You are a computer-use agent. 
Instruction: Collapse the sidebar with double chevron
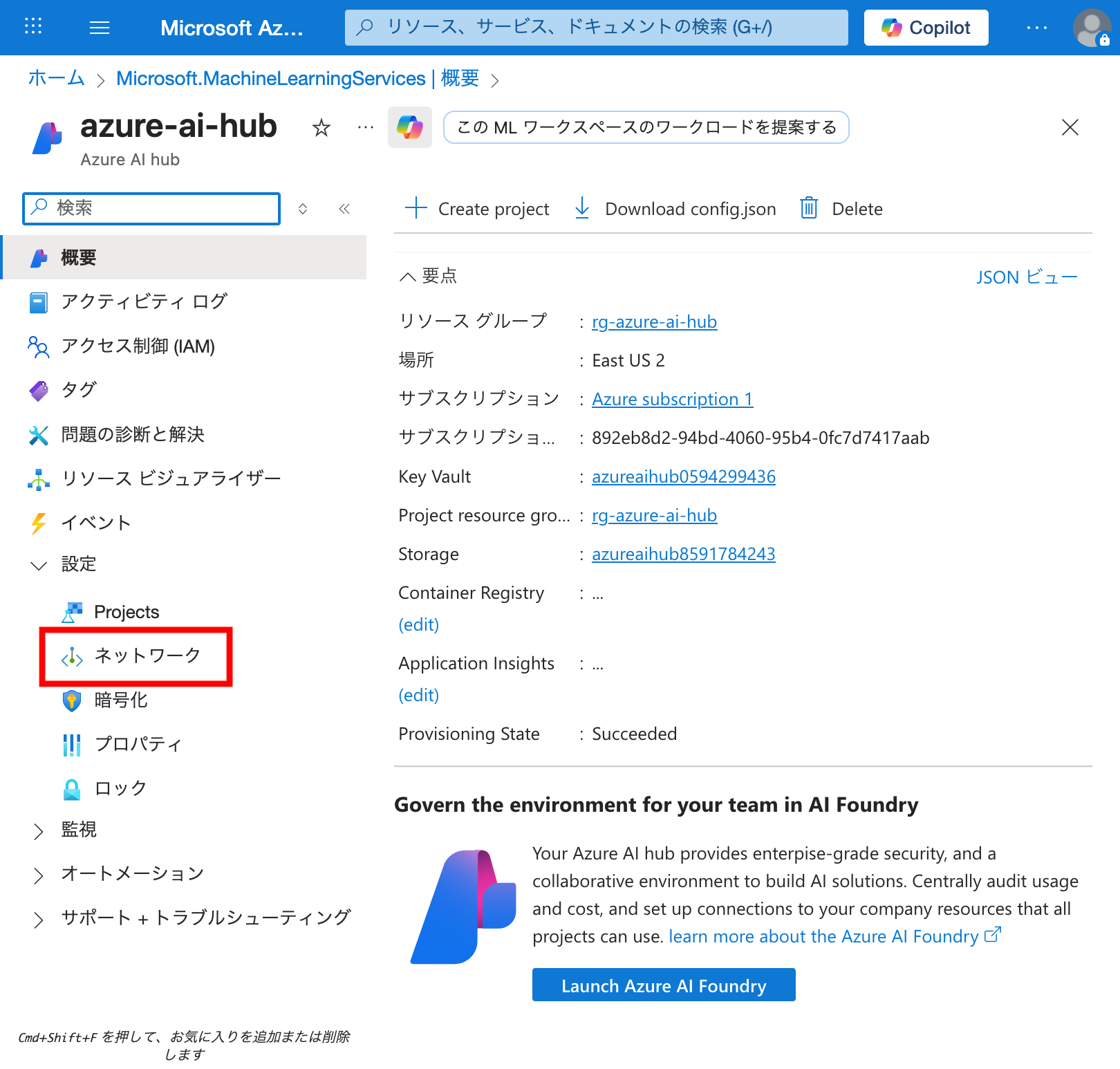tap(344, 209)
